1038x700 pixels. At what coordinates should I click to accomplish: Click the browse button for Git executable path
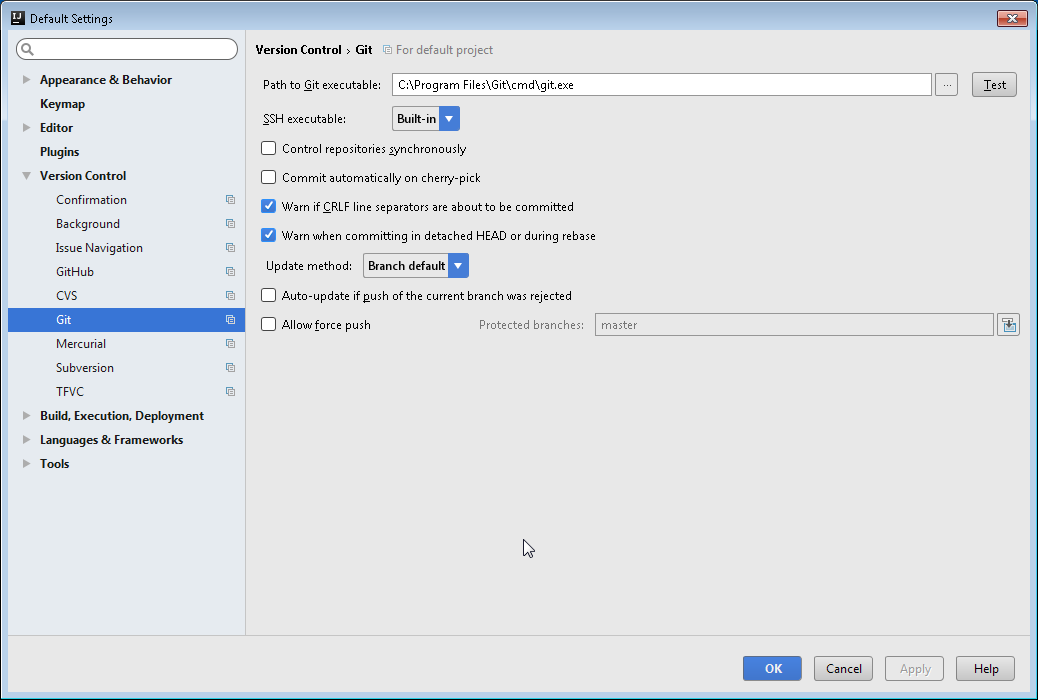pyautogui.click(x=946, y=84)
